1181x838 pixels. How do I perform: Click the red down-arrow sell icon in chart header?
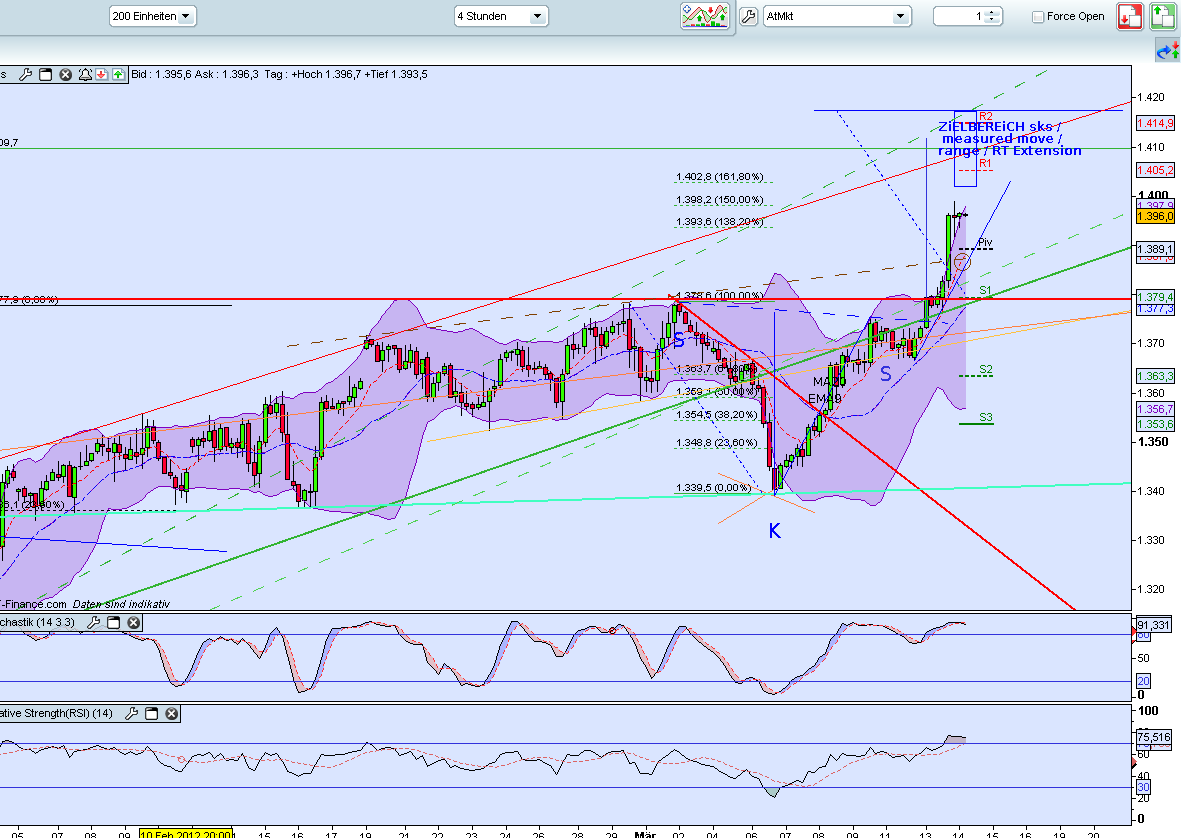tap(101, 74)
